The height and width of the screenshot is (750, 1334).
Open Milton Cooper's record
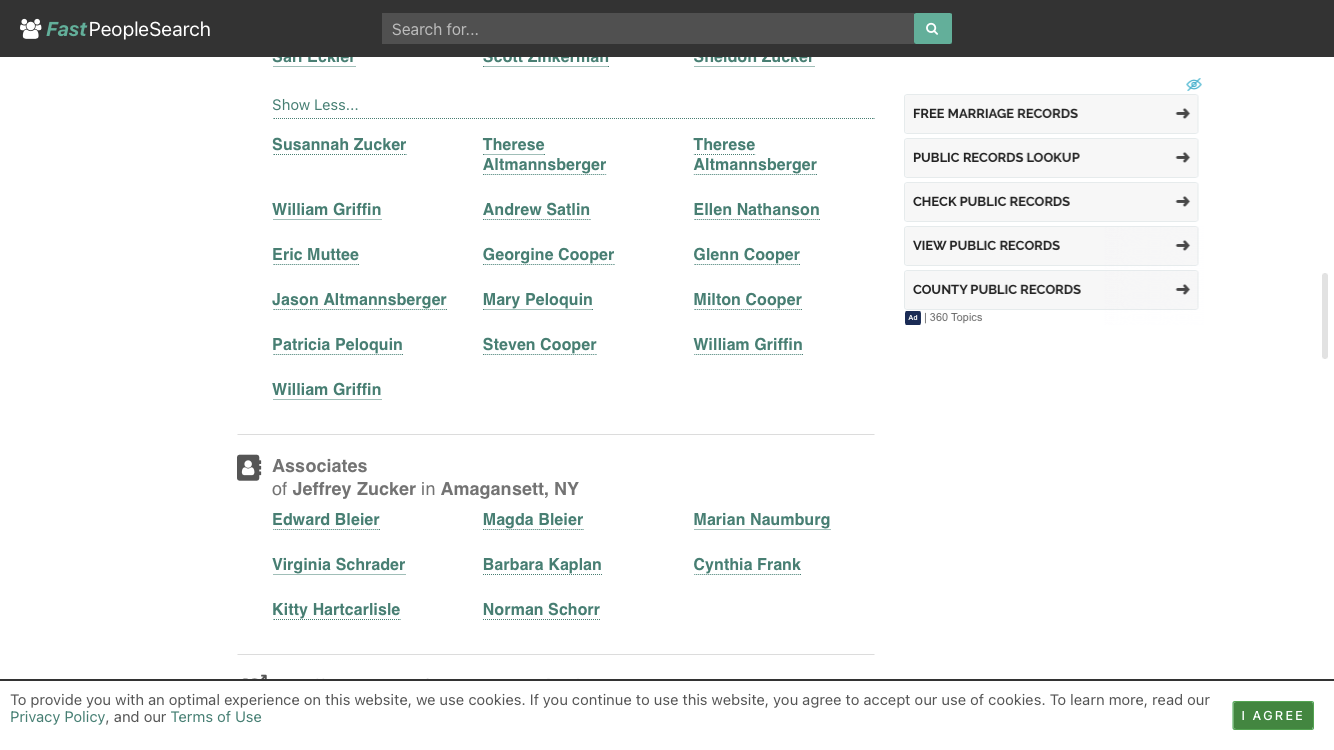(x=747, y=299)
